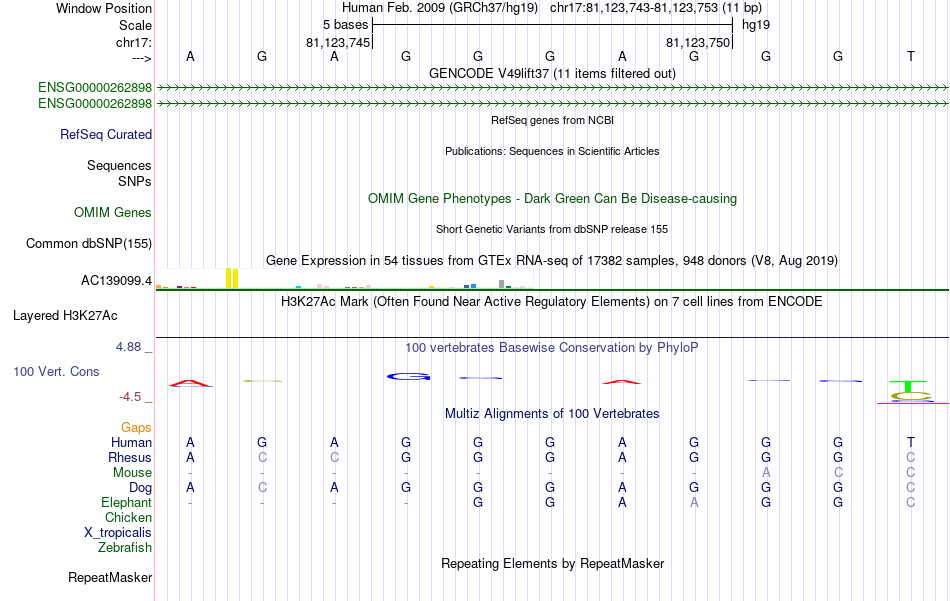Click the Zebrafish alignment row label
The height and width of the screenshot is (601, 950).
125,547
